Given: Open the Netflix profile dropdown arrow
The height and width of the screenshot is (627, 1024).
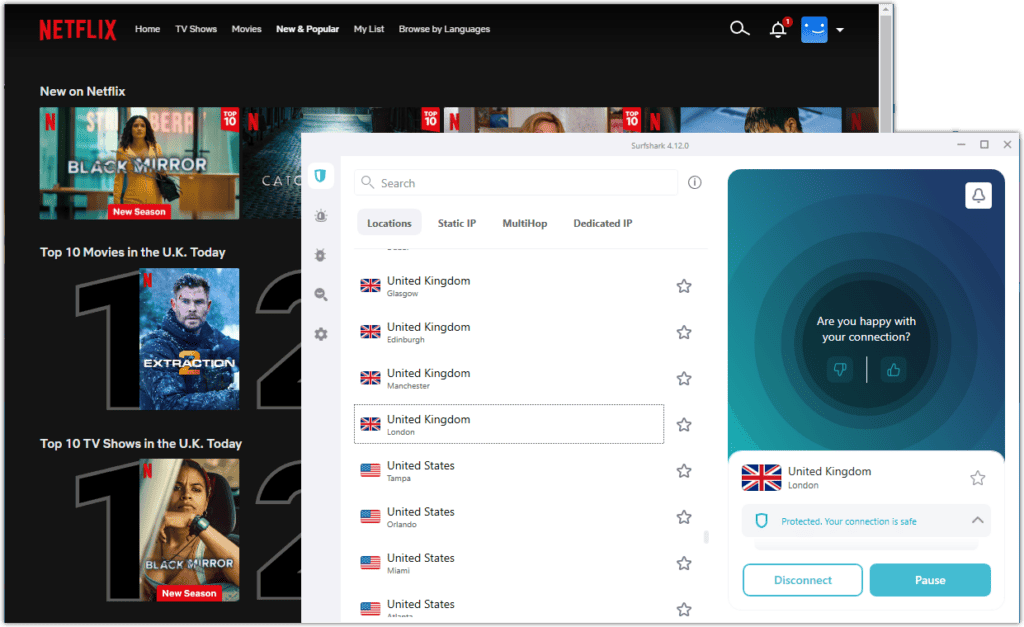Looking at the screenshot, I should click(x=840, y=30).
